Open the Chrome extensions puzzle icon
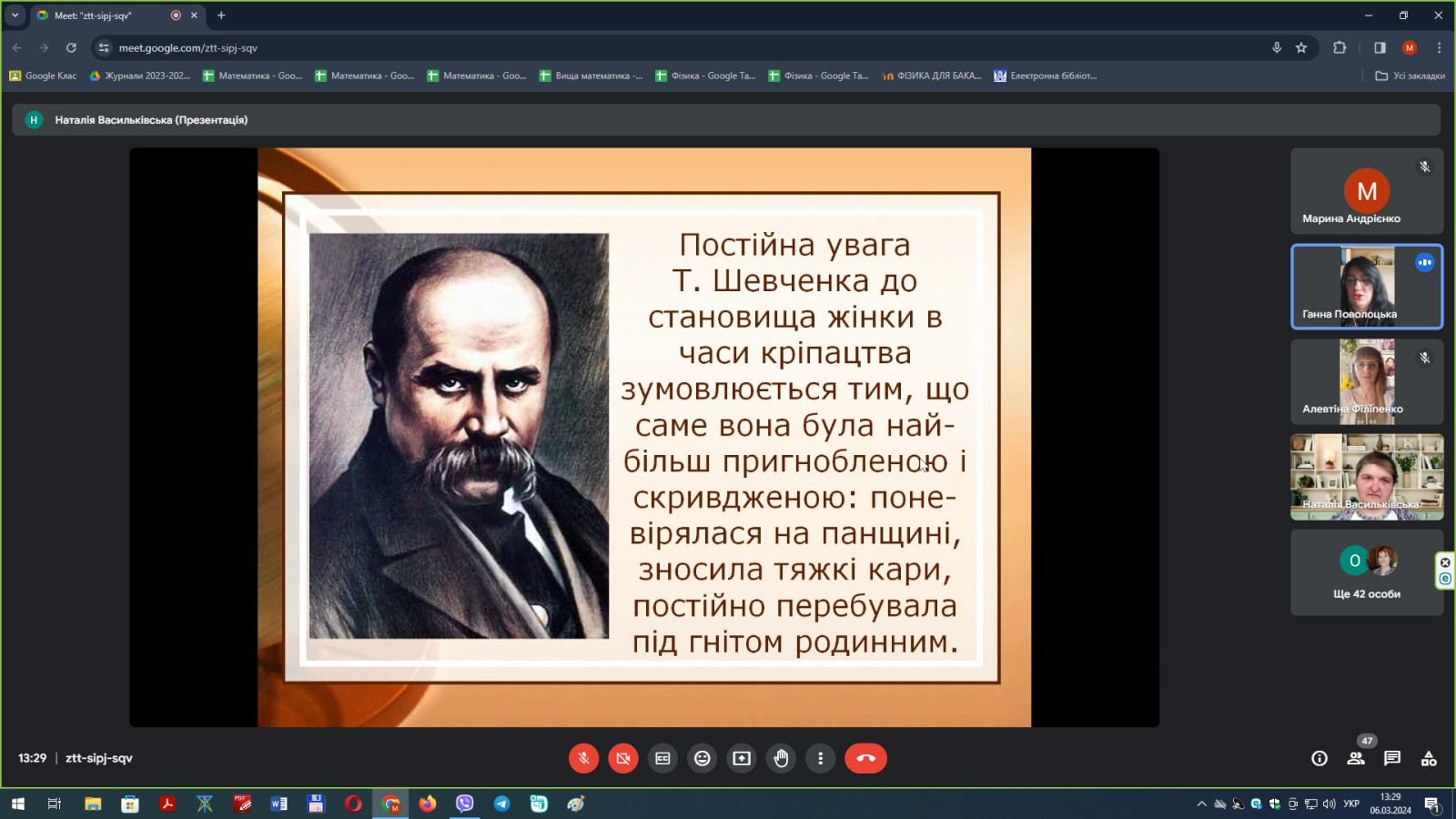Image resolution: width=1456 pixels, height=819 pixels. point(1340,47)
